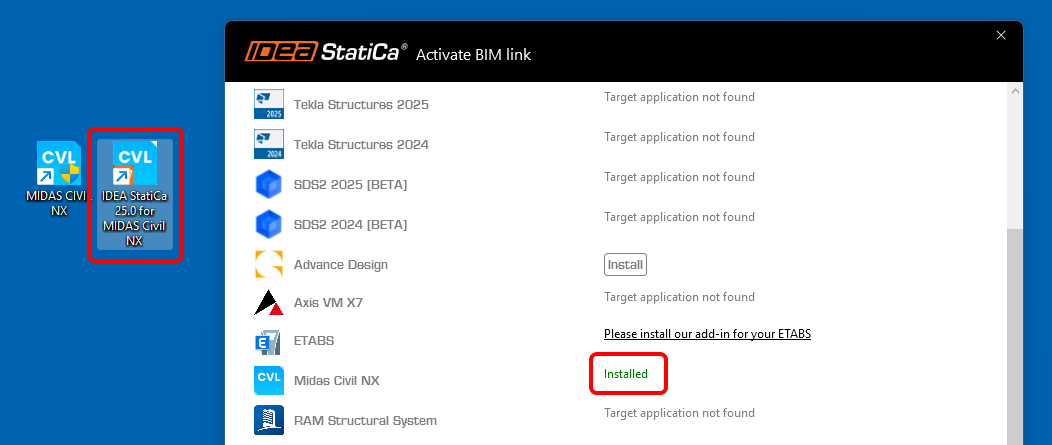Select the Axis VM X7 label
The width and height of the screenshot is (1052, 445).
click(328, 302)
